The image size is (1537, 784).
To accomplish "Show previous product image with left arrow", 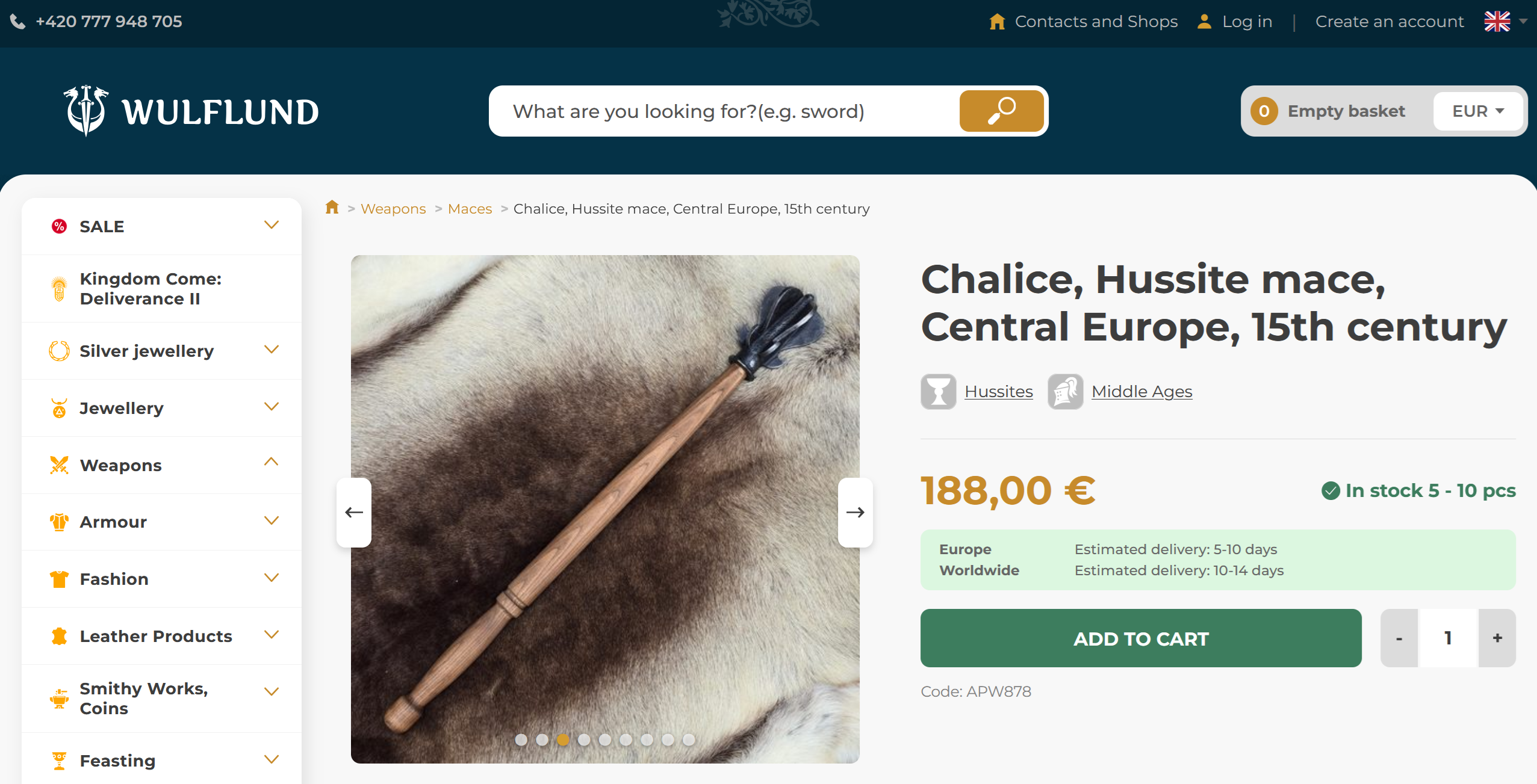I will pyautogui.click(x=354, y=512).
